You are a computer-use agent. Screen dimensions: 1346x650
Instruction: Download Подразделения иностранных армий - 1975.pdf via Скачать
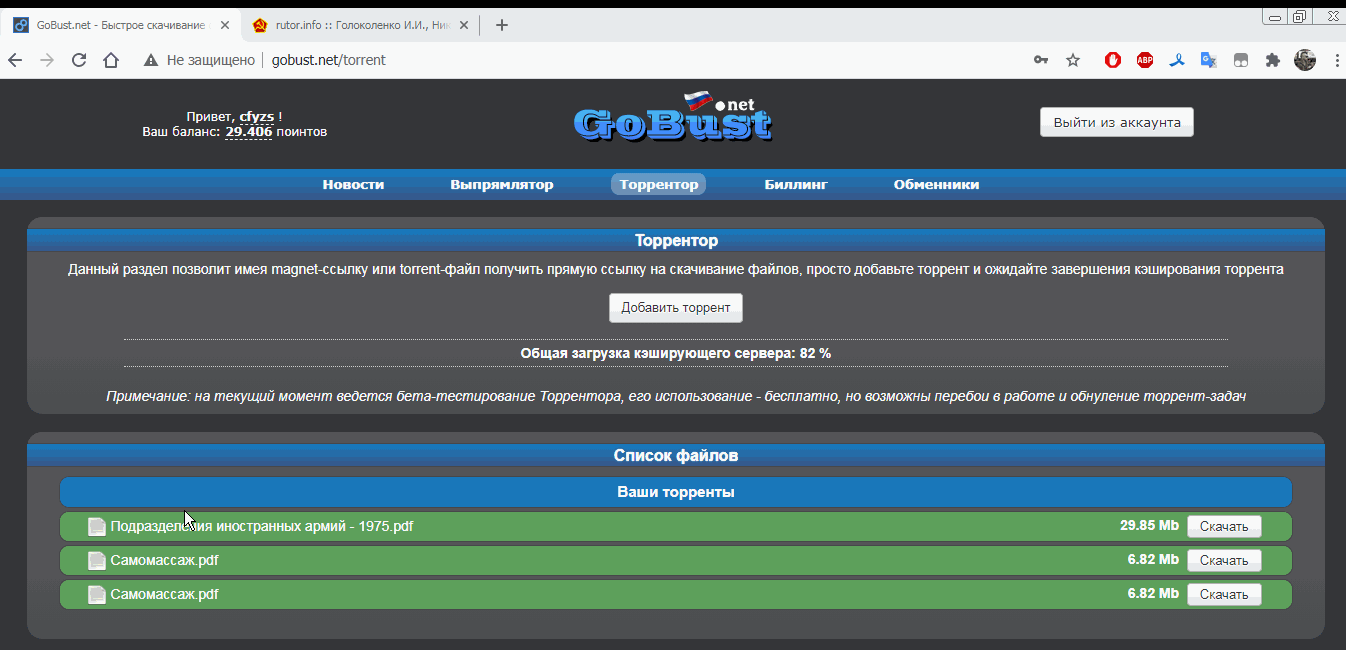pyautogui.click(x=1224, y=526)
